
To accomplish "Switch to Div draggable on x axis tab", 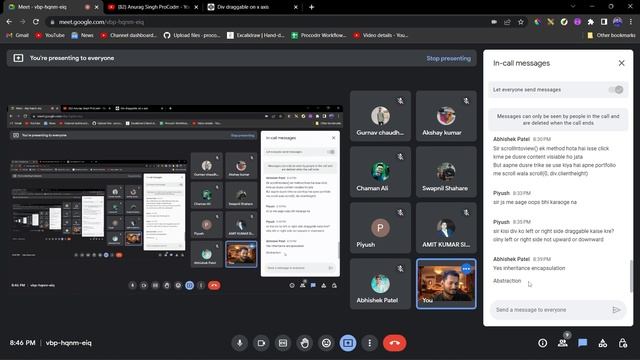I will (253, 7).
